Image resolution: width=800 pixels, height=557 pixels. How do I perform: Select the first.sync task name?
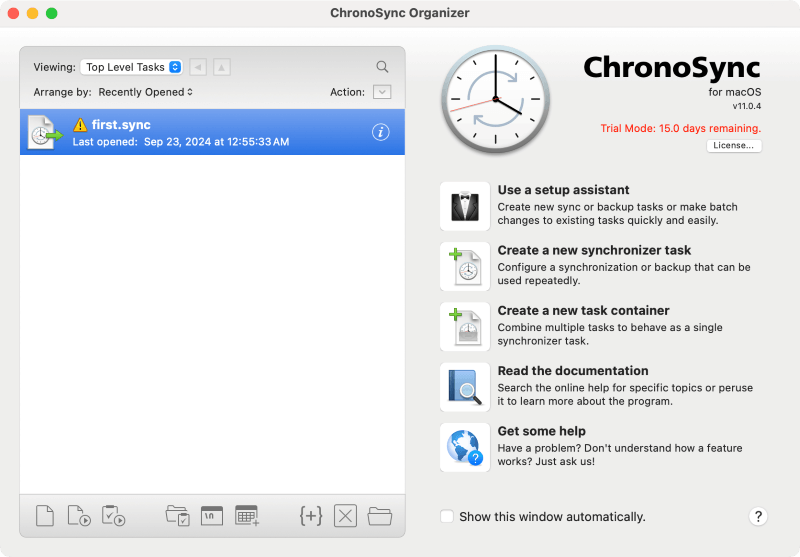[121, 125]
